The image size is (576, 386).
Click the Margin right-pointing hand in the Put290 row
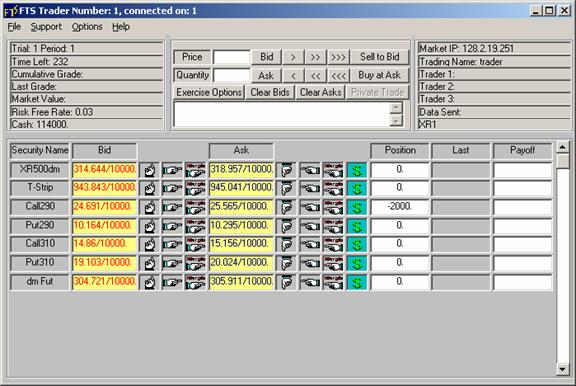[x=195, y=226]
